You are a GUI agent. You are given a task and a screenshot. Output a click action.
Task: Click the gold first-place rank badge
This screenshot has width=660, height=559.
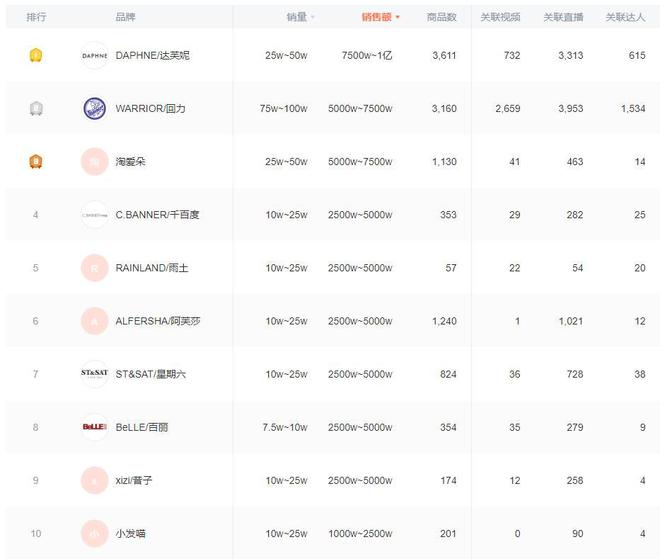point(36,55)
